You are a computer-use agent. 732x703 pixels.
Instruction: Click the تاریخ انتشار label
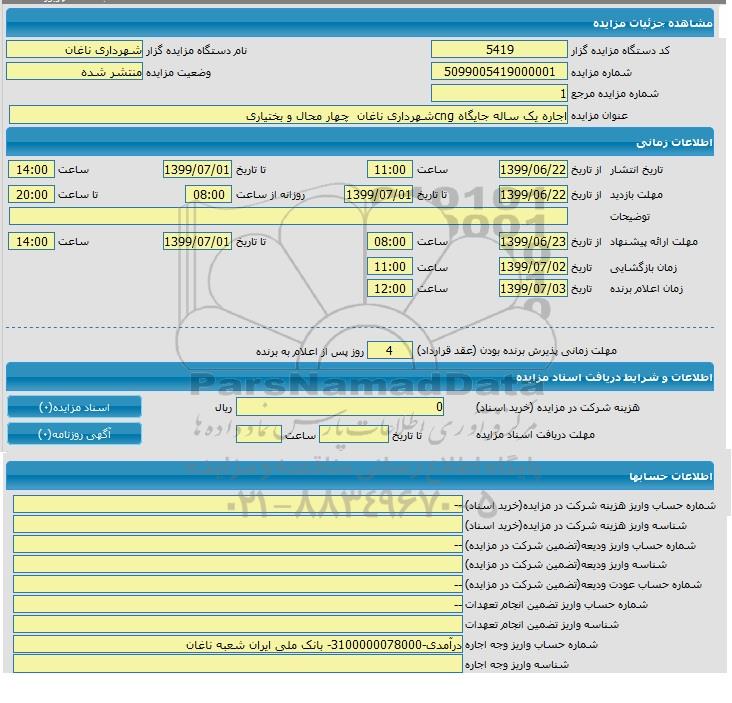(636, 169)
